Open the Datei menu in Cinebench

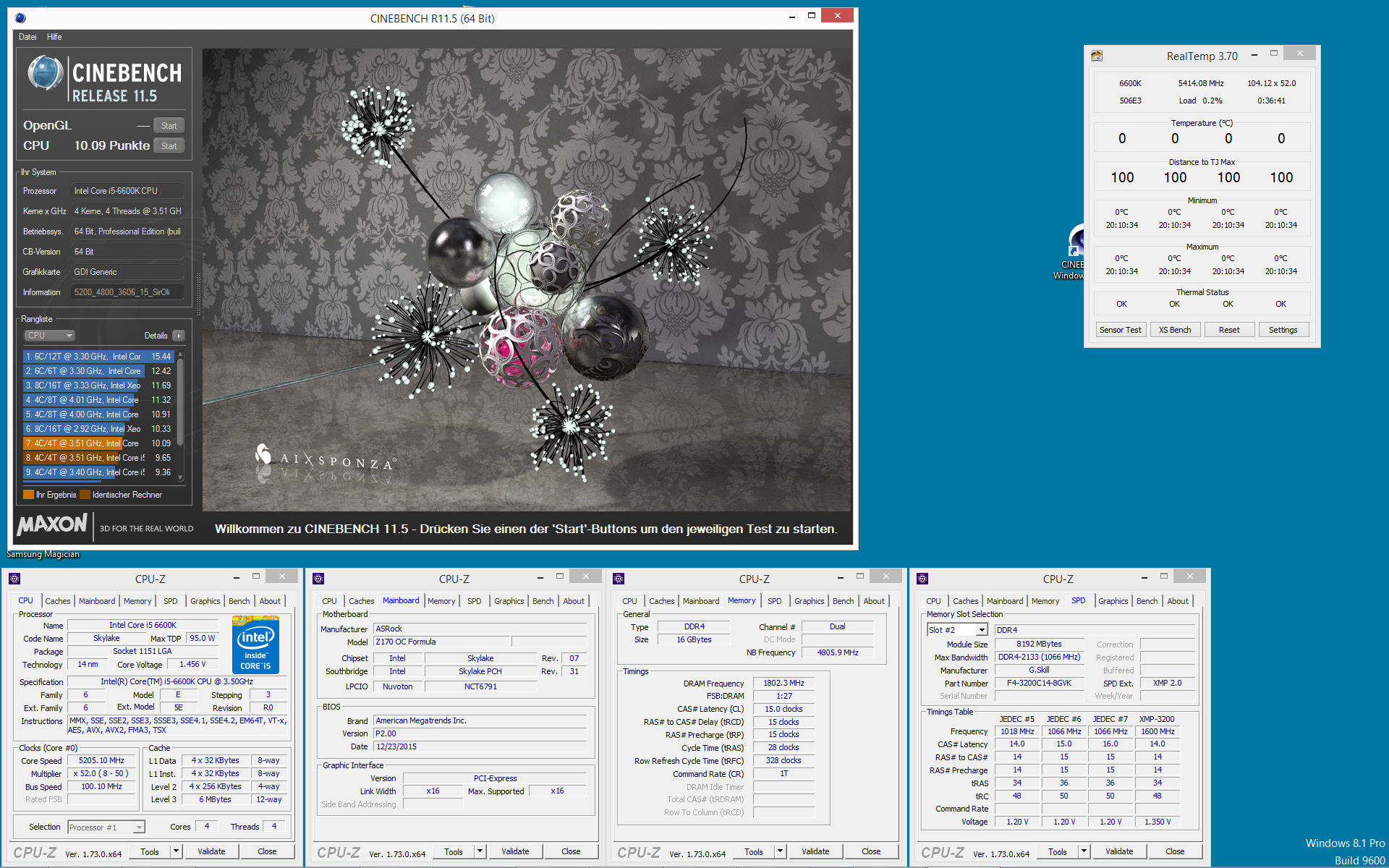[27, 37]
